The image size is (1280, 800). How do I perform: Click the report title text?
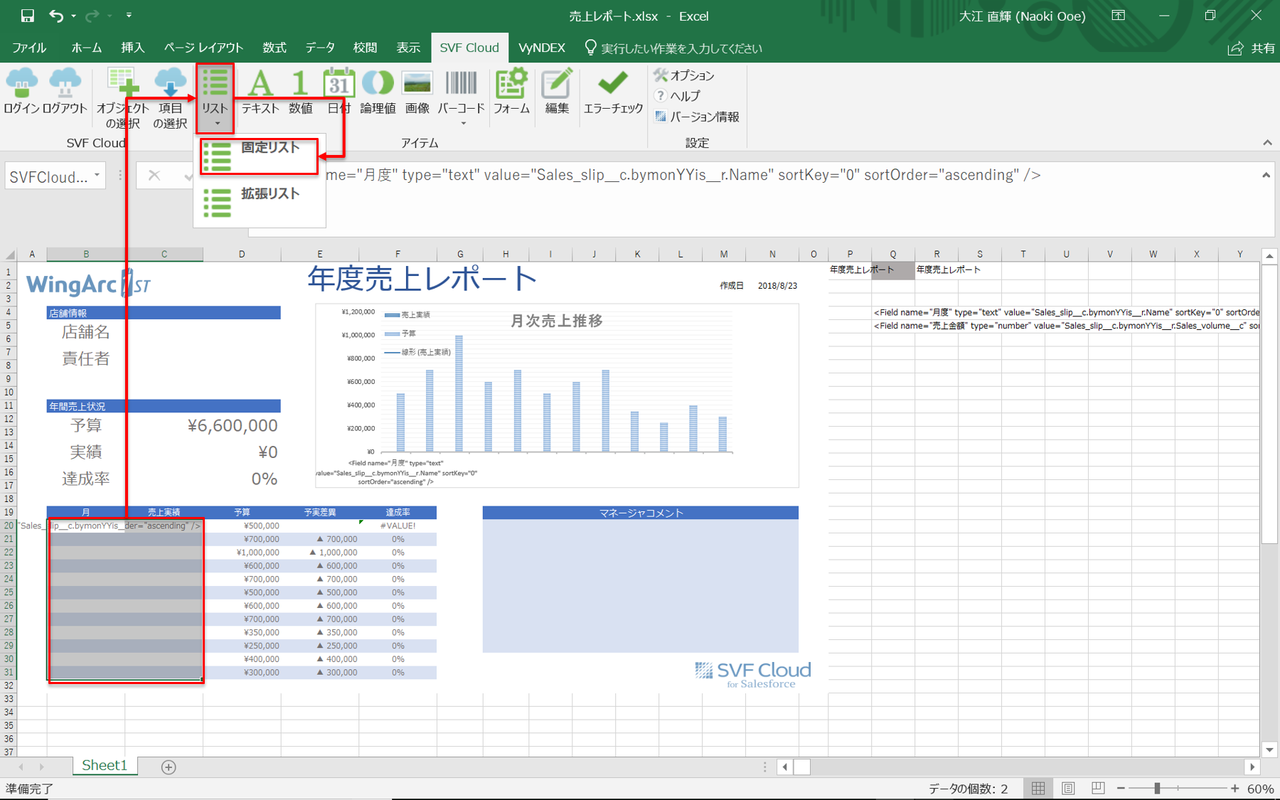pos(422,279)
